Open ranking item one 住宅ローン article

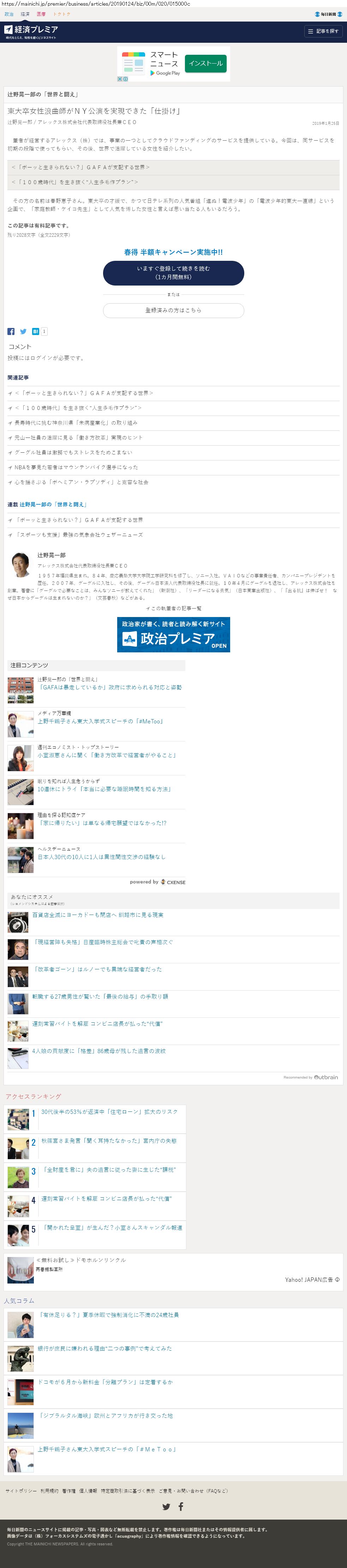click(x=109, y=1111)
